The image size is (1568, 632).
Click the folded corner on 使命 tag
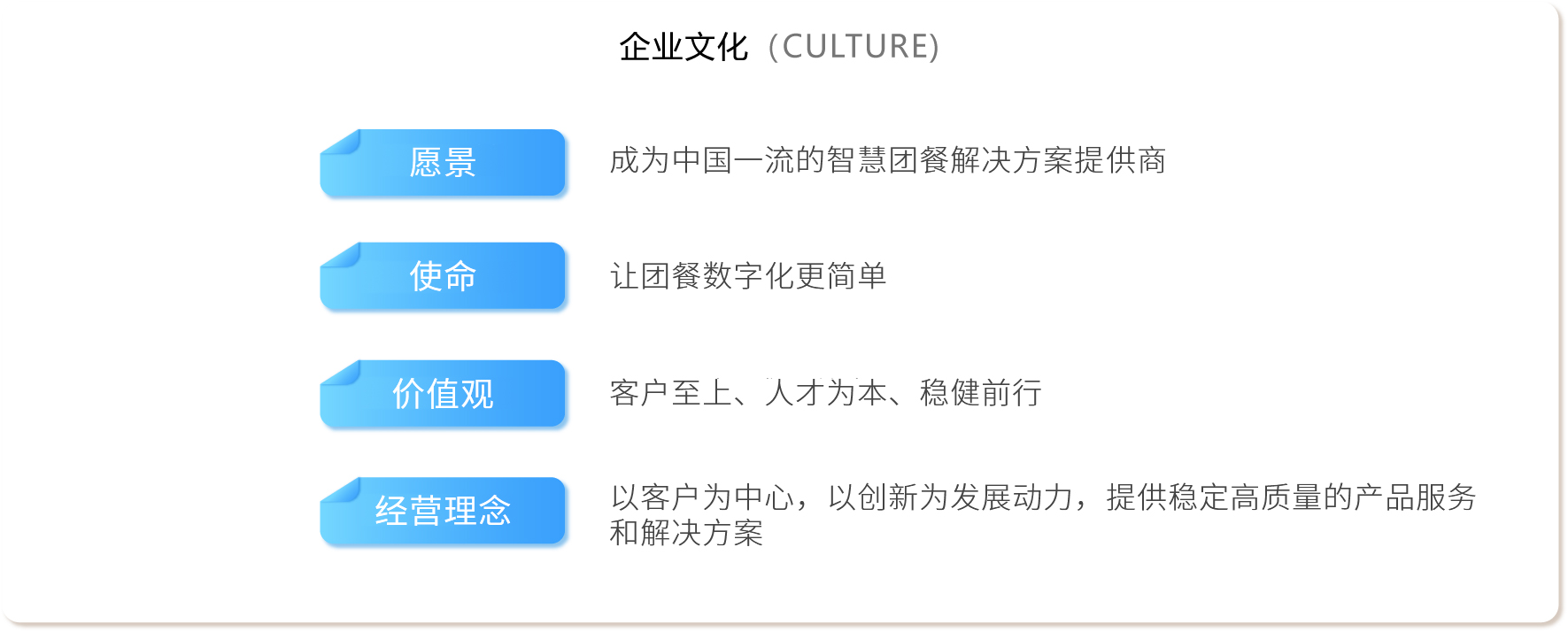point(344,256)
